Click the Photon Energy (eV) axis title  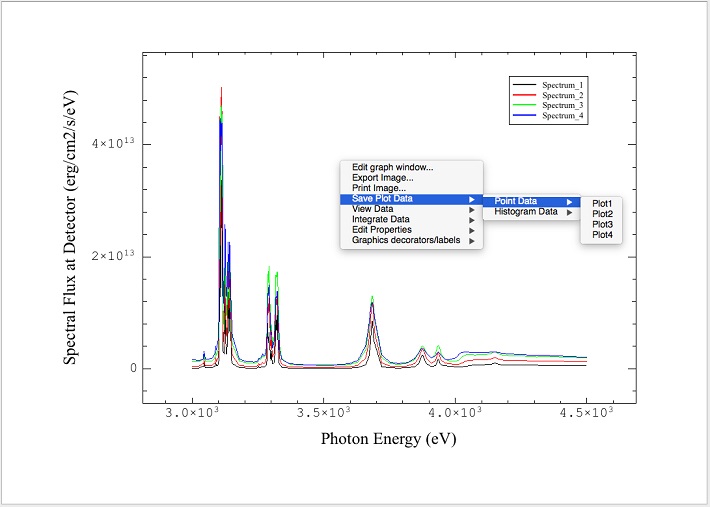click(x=389, y=439)
